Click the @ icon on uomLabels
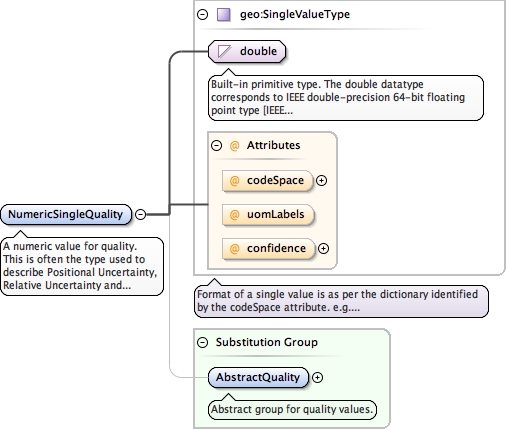Screen dimensions: 507x430 pyautogui.click(x=235, y=215)
